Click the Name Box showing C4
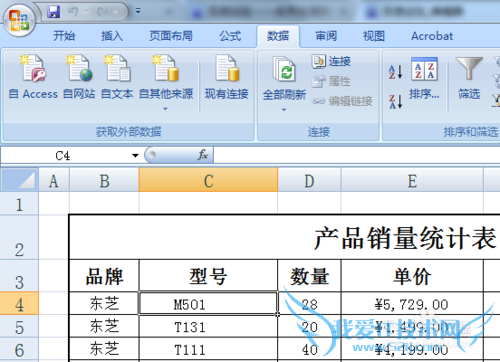 click(63, 155)
